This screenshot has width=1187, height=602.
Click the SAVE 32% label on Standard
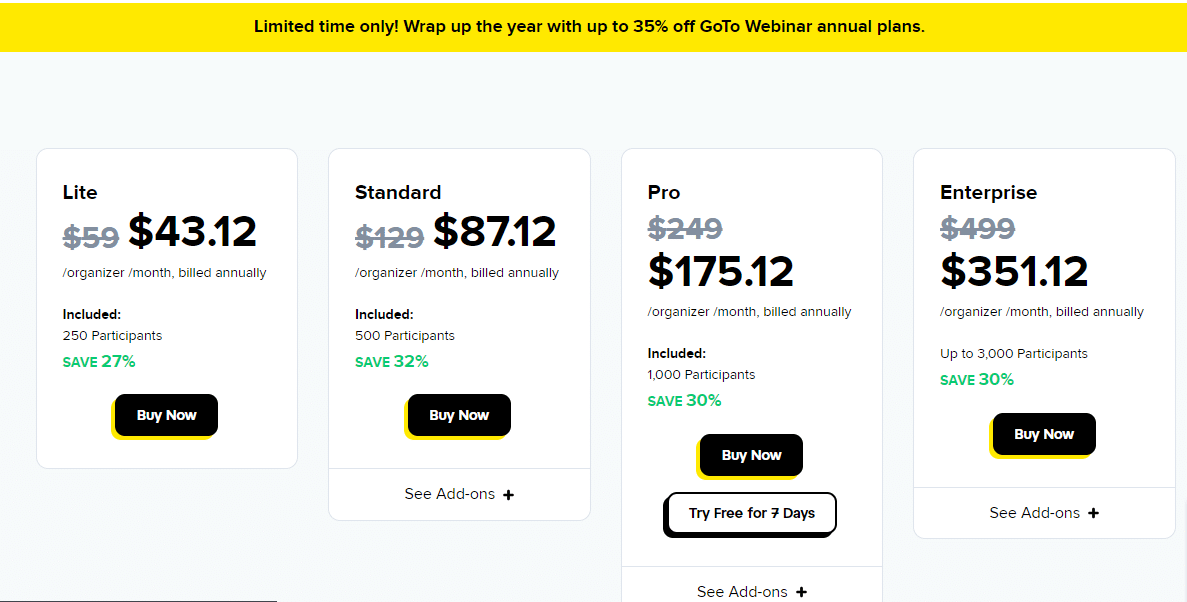pos(391,362)
